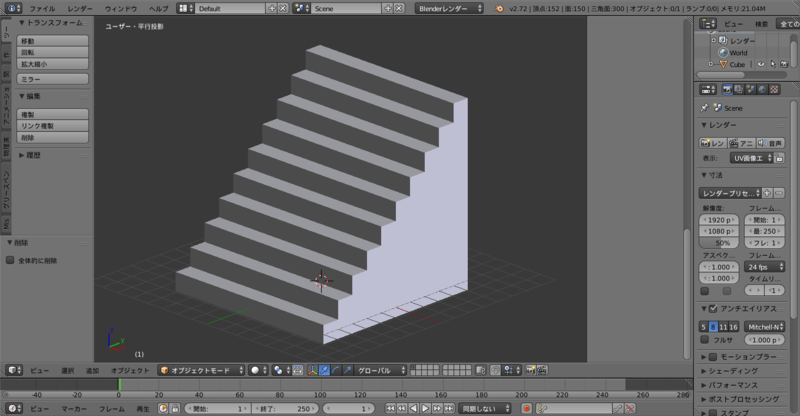
Task: Enable フルサ full sample checkbox
Action: tap(705, 339)
